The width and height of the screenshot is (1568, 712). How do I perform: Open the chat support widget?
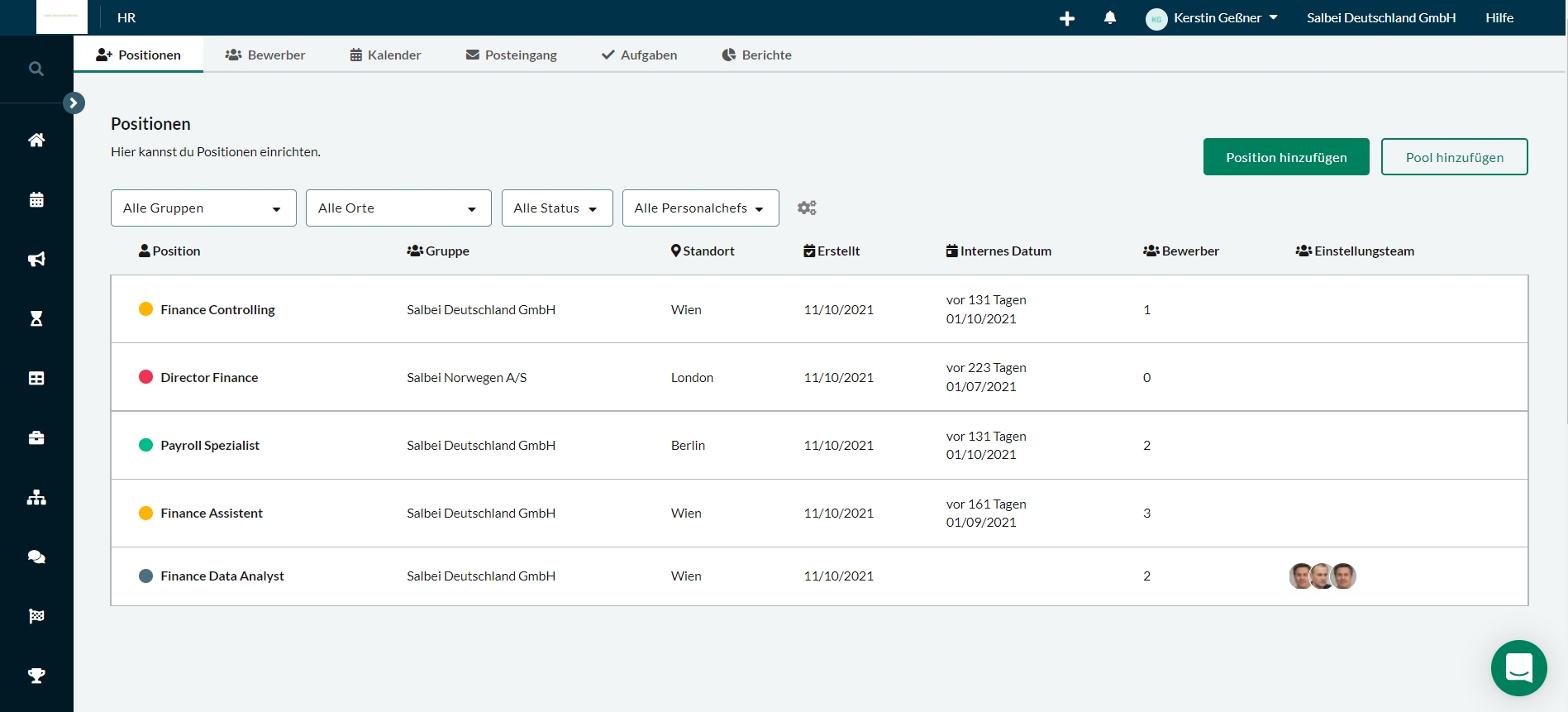click(x=1518, y=667)
